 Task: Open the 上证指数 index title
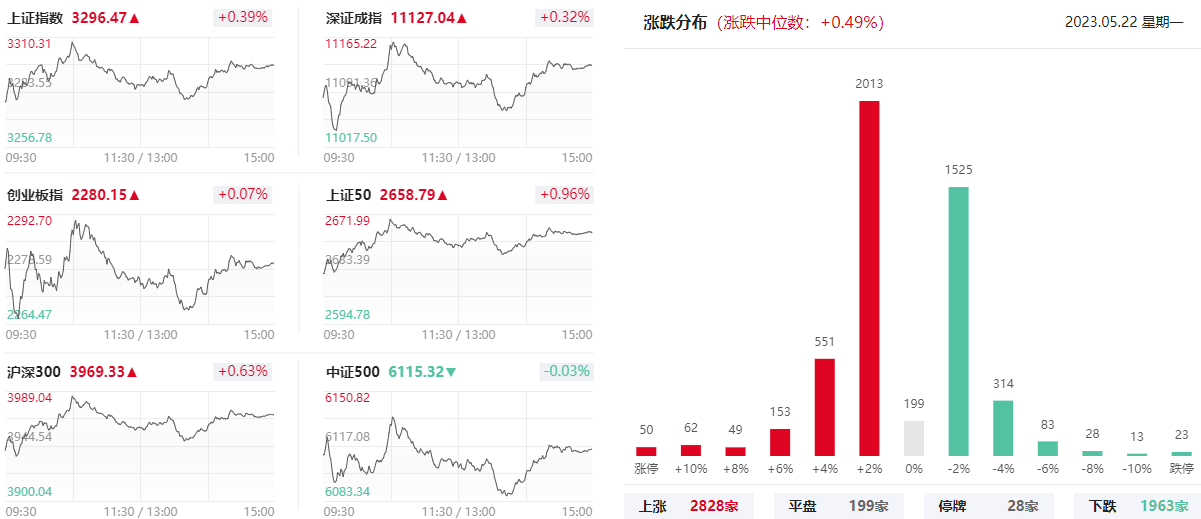click(35, 18)
